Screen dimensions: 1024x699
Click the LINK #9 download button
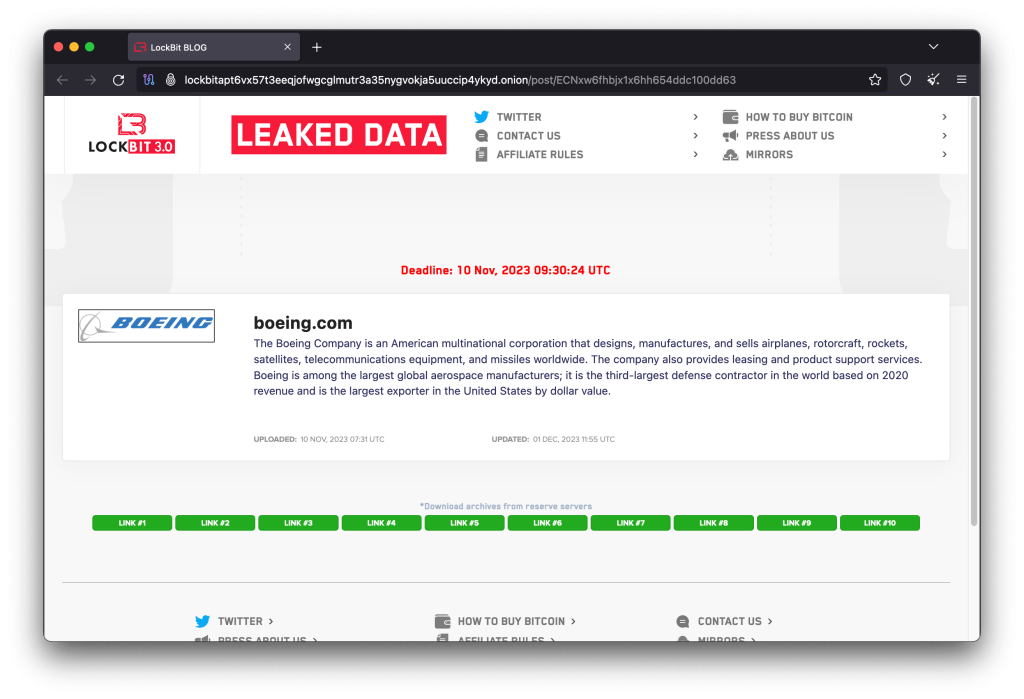[x=797, y=523]
